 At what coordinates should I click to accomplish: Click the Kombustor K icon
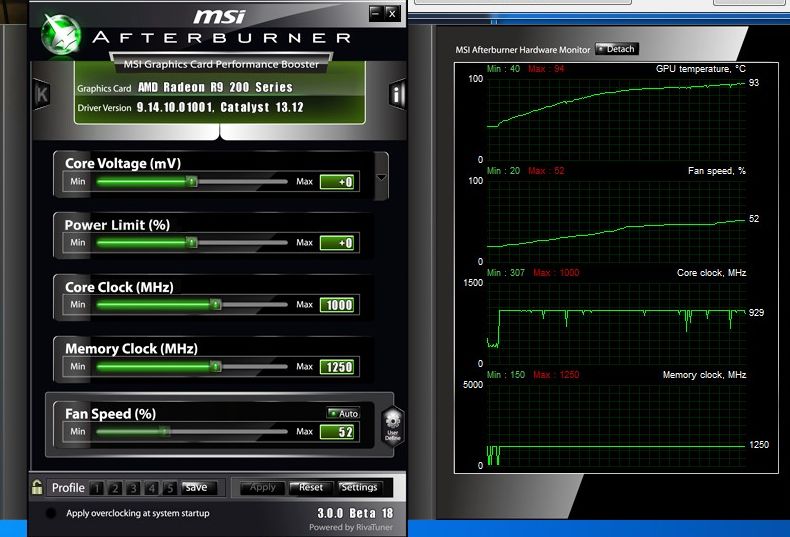pyautogui.click(x=42, y=94)
